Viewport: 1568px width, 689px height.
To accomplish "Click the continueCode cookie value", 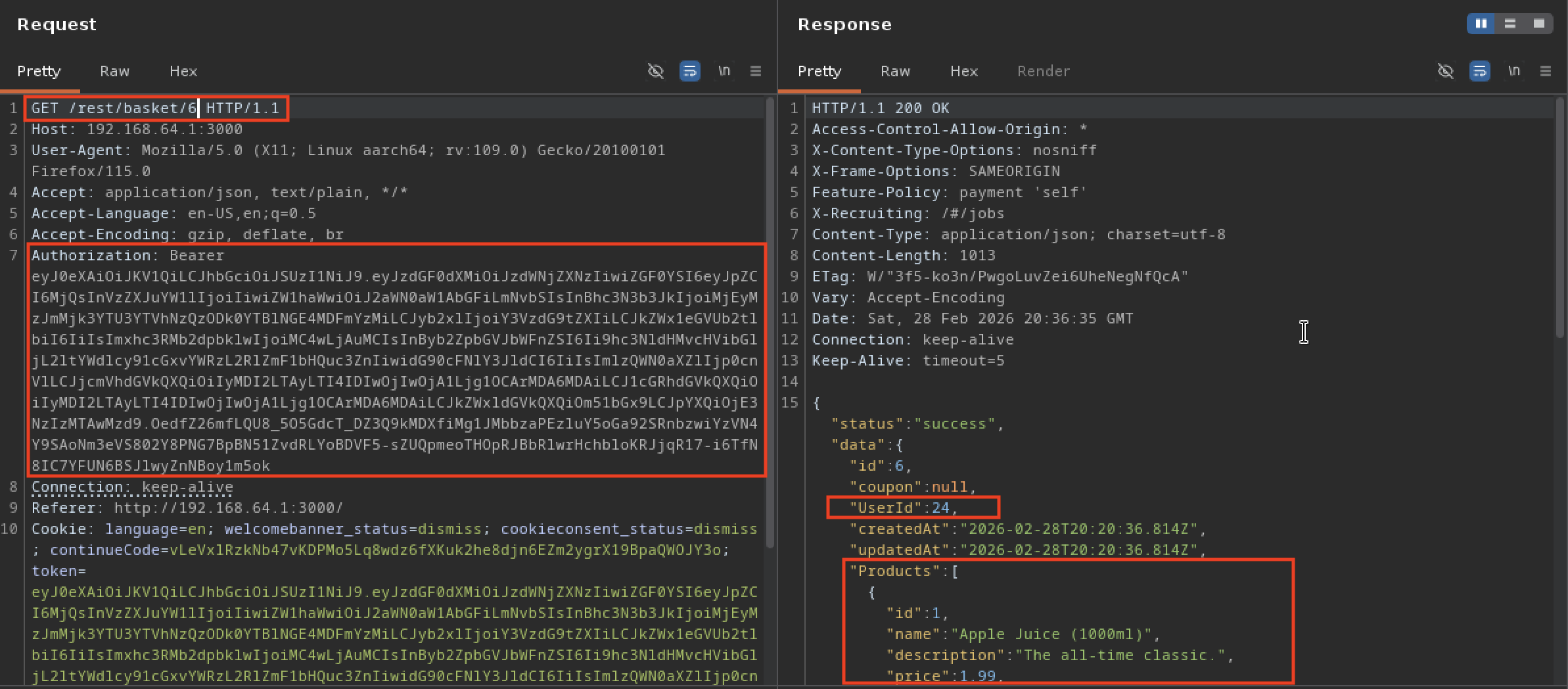I will 446,550.
